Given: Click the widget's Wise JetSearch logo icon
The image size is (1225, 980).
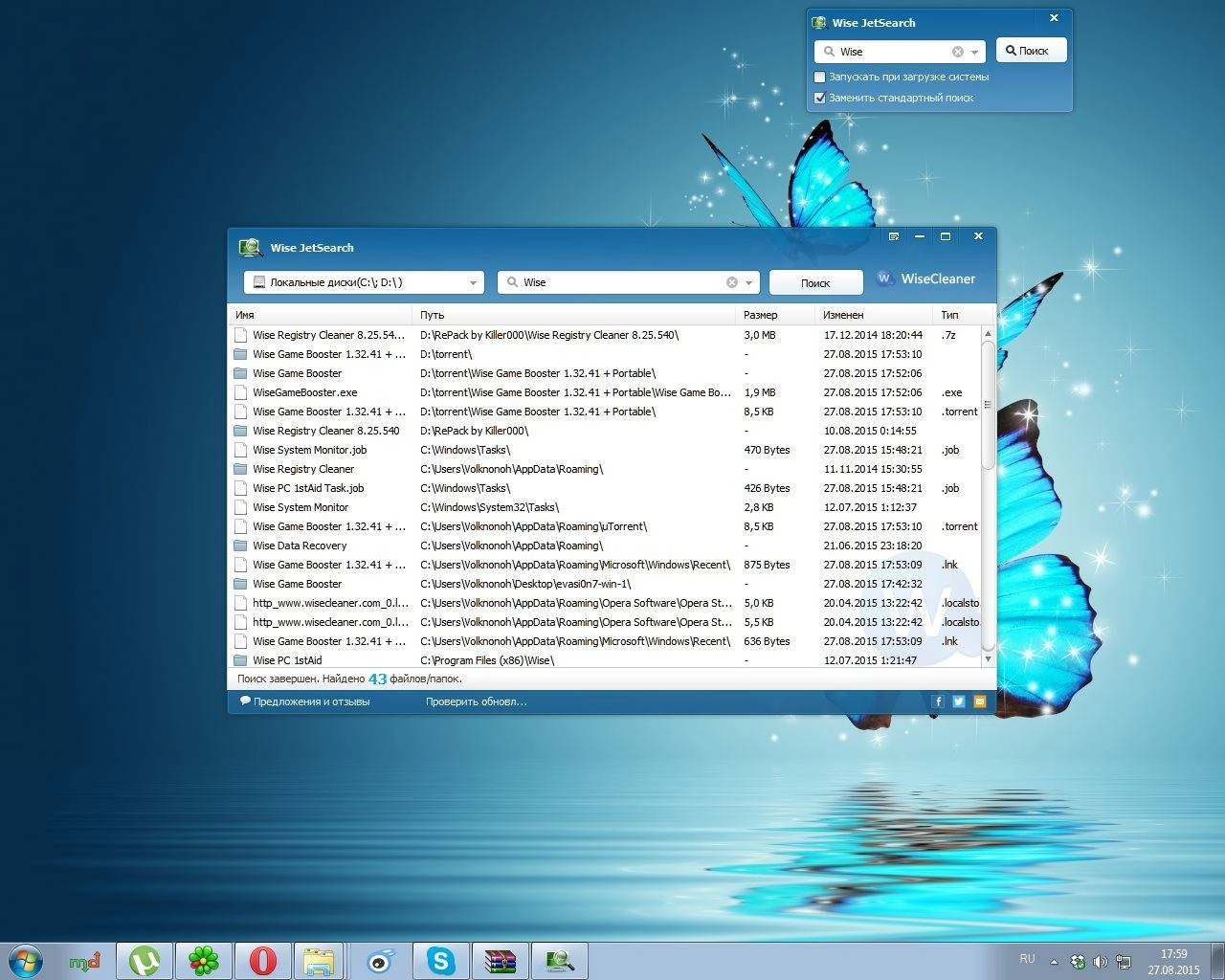Looking at the screenshot, I should click(819, 23).
